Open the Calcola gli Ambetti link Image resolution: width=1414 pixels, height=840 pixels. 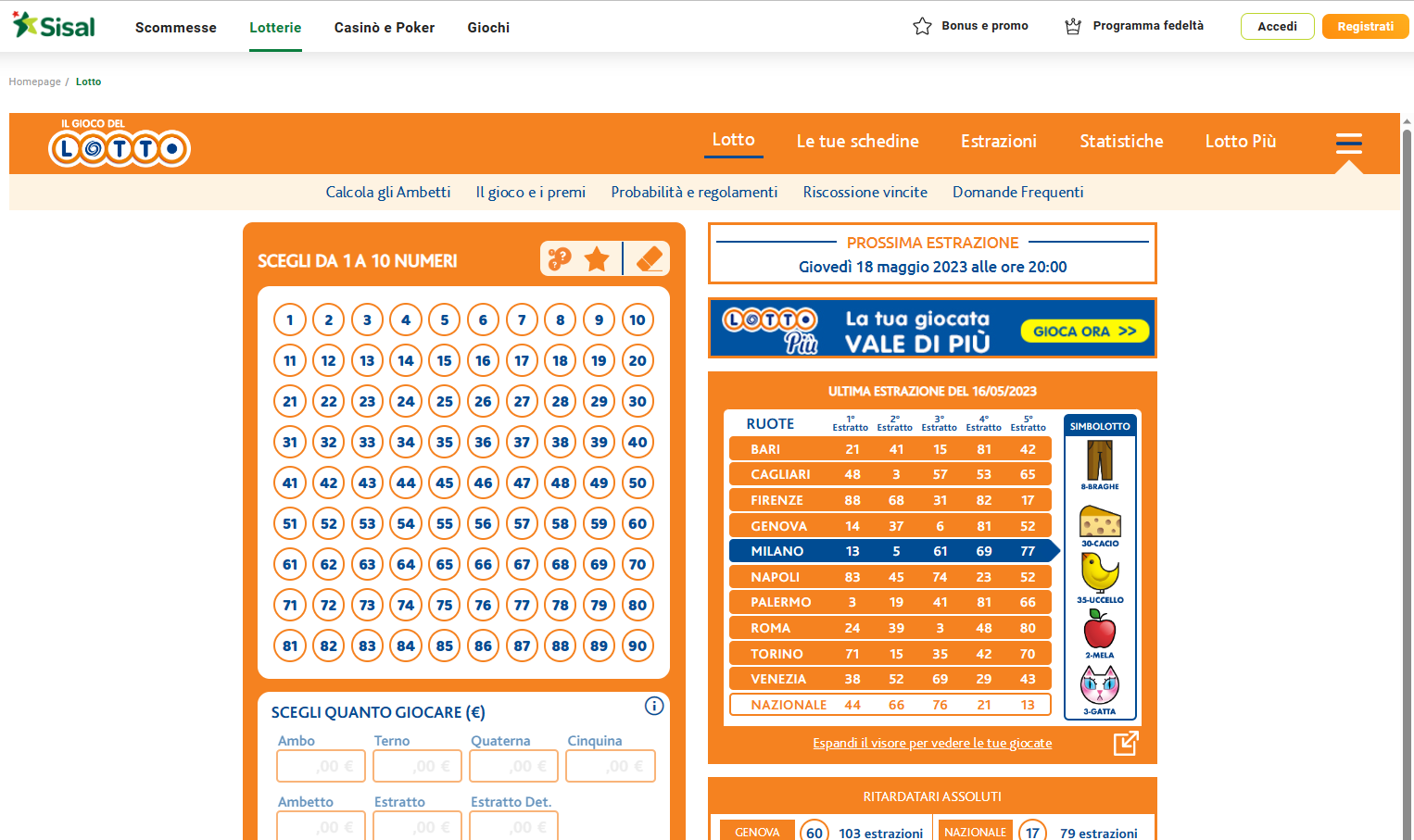tap(388, 192)
